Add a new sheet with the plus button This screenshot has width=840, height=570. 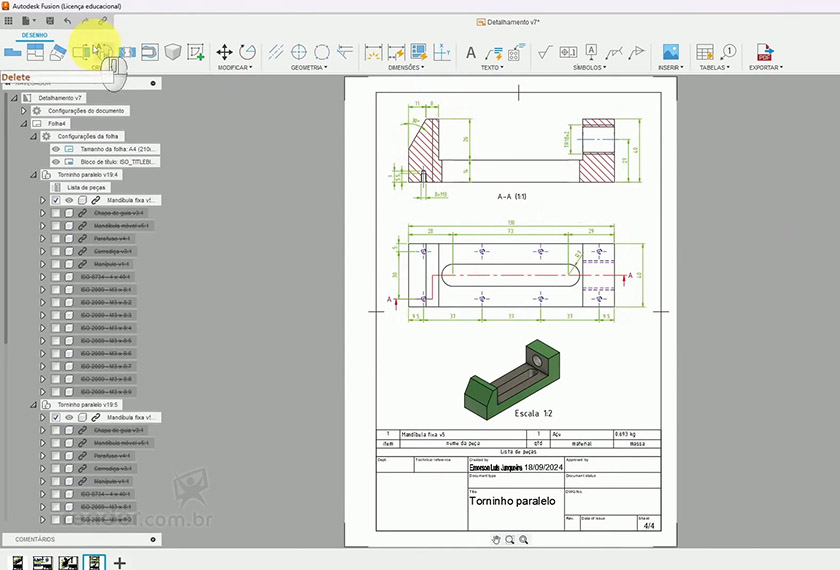coord(120,563)
